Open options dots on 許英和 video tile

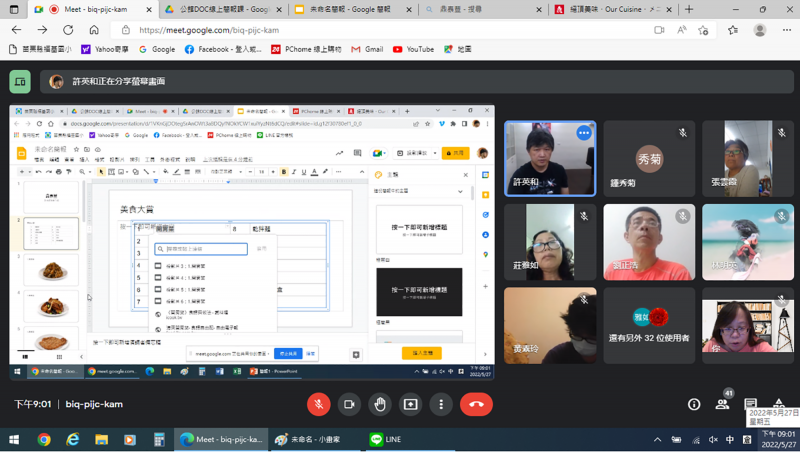tap(584, 133)
